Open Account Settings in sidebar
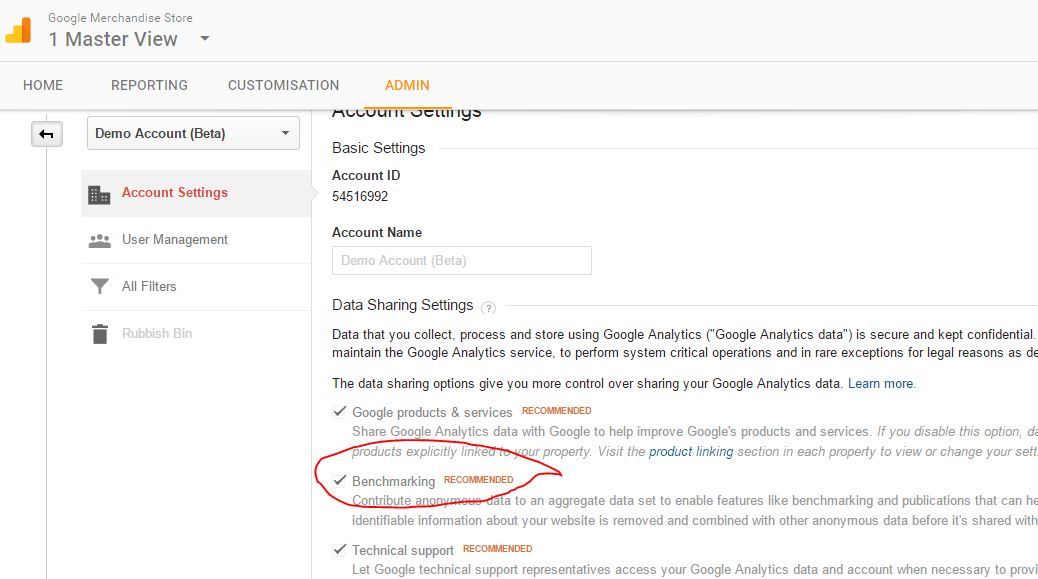 point(196,193)
